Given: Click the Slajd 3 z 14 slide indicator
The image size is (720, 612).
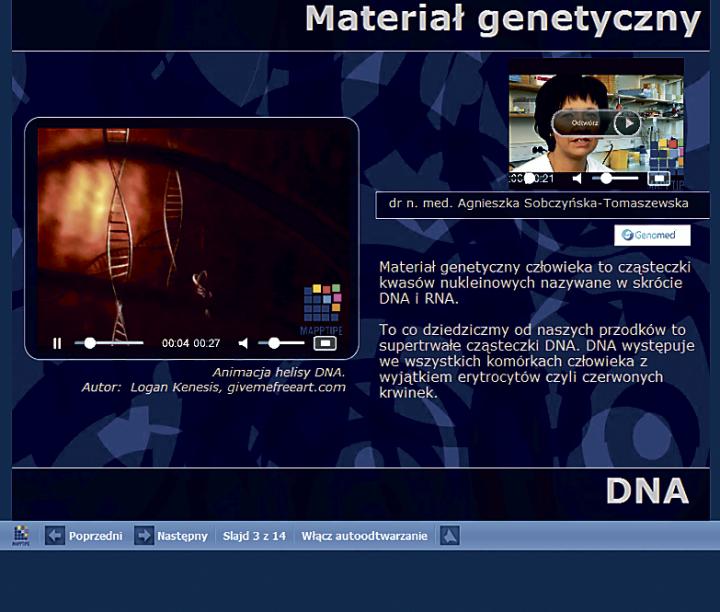Looking at the screenshot, I should (254, 536).
